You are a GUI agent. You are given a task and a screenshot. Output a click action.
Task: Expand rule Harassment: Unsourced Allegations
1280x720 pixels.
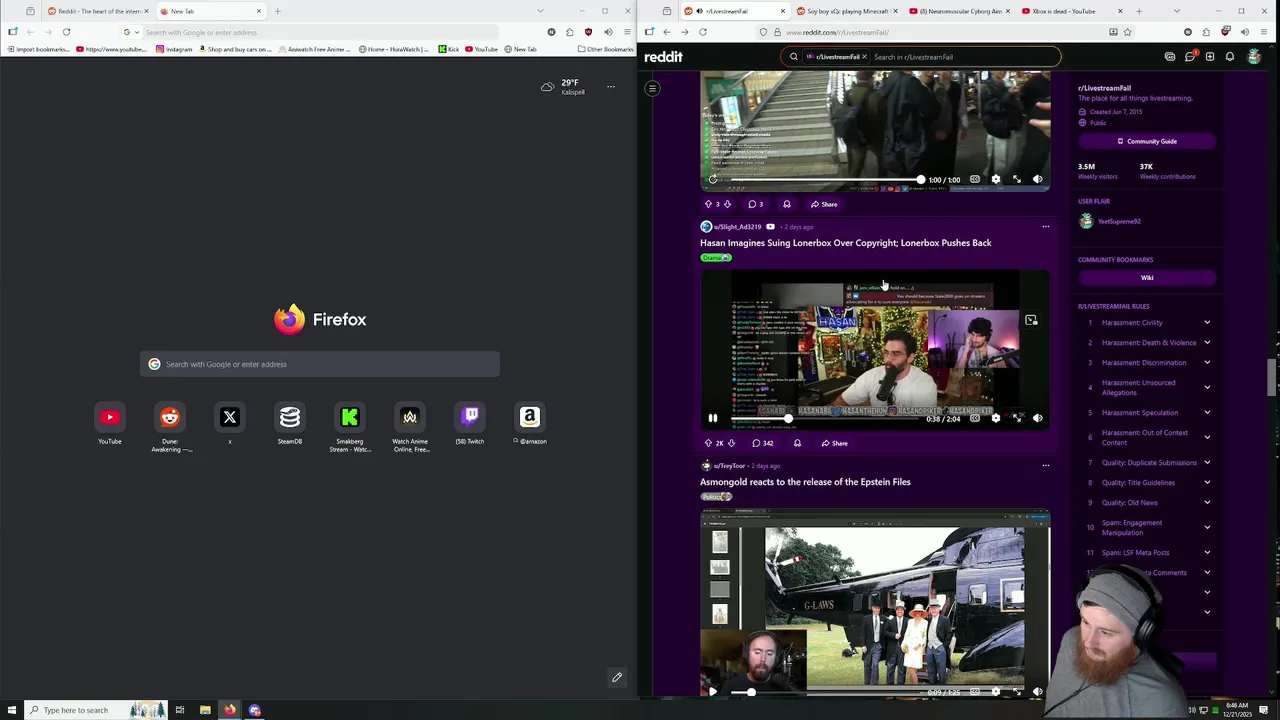(1207, 388)
